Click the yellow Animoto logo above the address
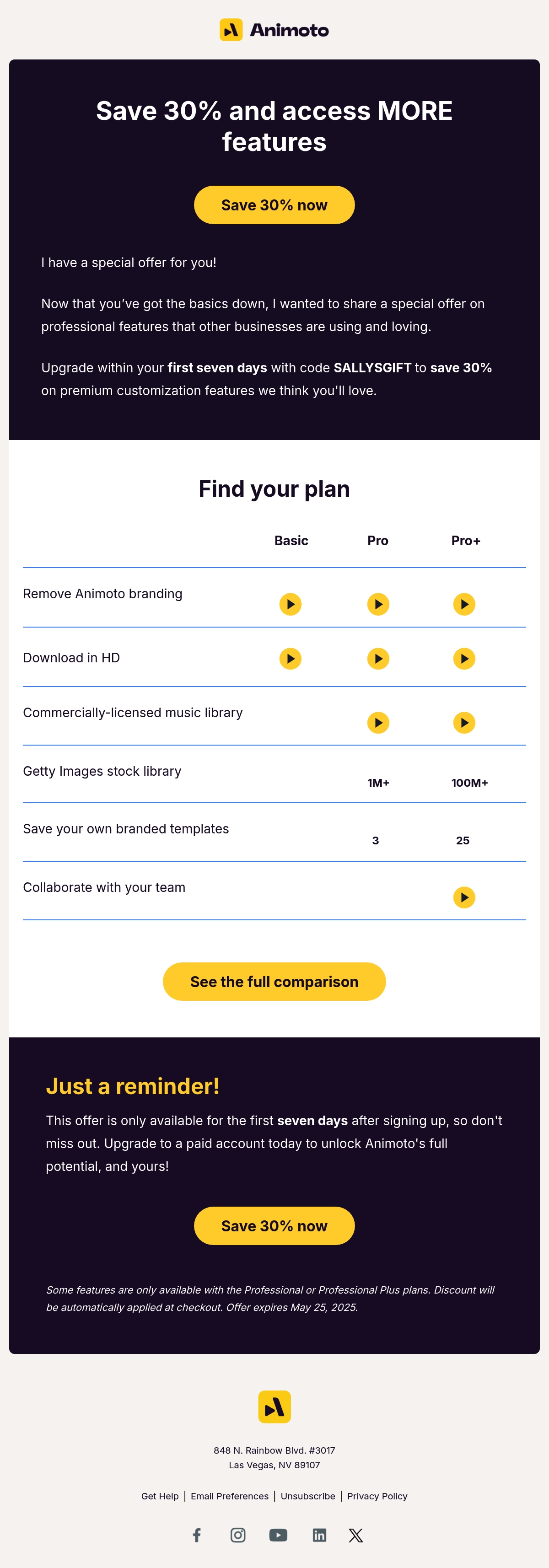Screen dimensions: 549x1568 click(x=274, y=1406)
